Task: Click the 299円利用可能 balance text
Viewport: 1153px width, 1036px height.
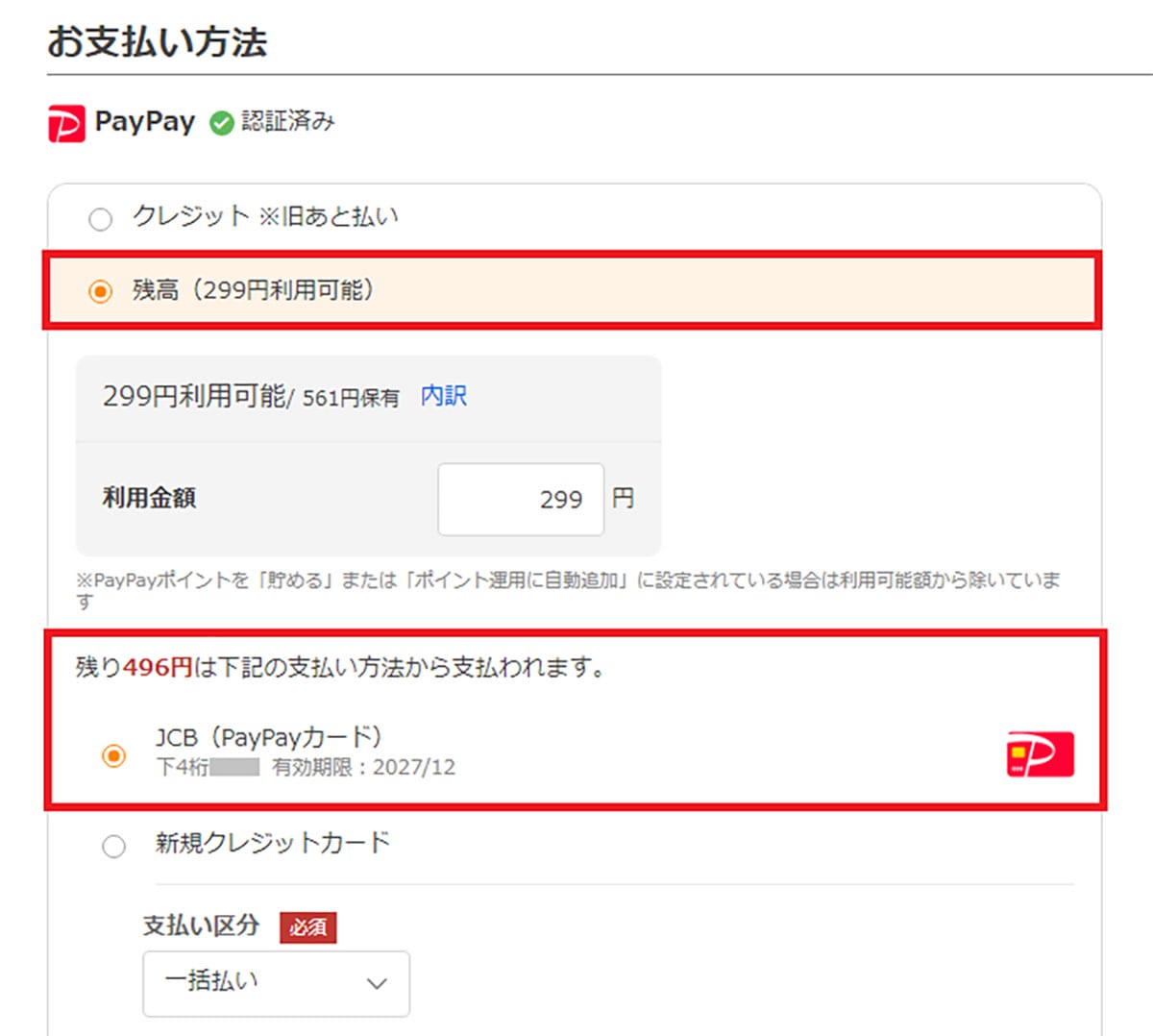Action: [195, 396]
